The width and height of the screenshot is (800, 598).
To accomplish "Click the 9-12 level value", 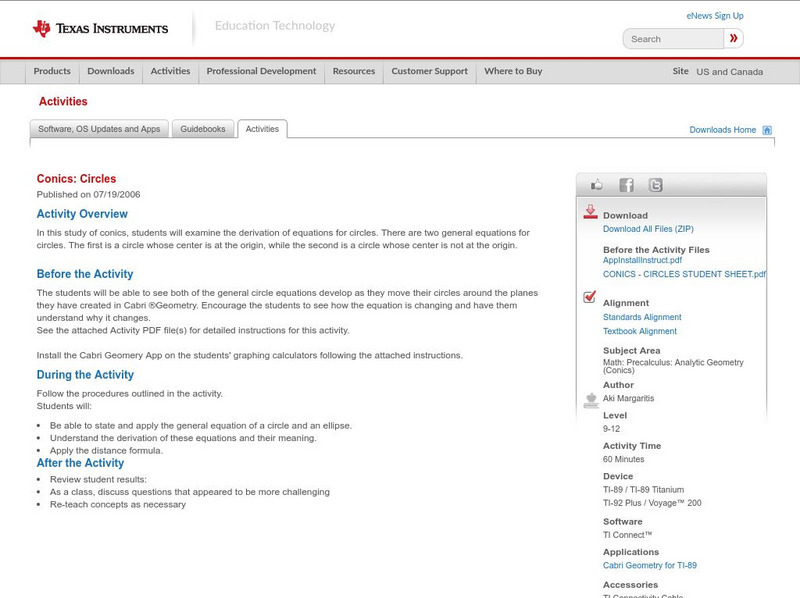I will (611, 429).
